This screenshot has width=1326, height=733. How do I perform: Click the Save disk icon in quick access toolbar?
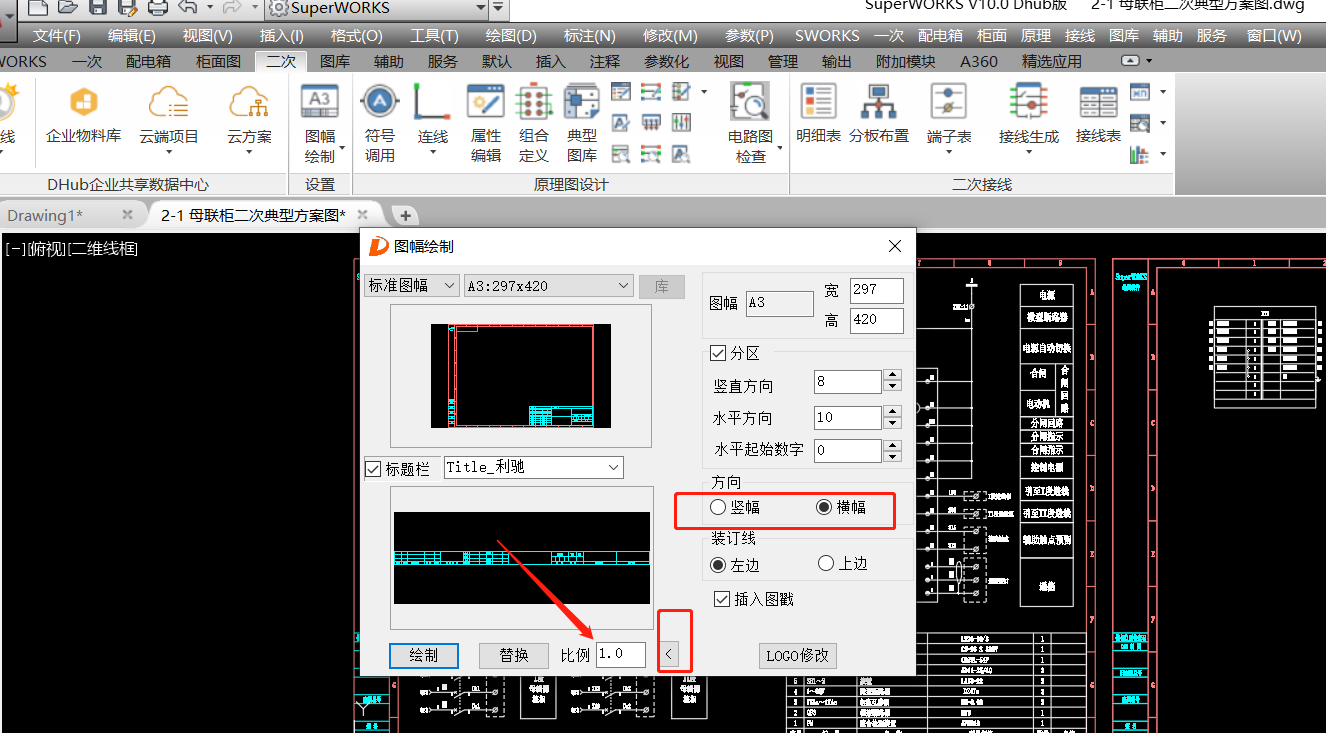click(x=98, y=7)
